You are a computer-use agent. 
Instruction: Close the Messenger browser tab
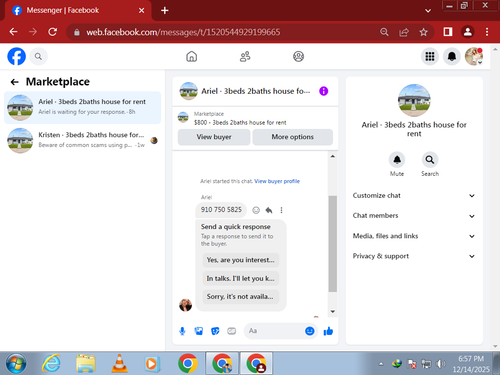coord(142,11)
